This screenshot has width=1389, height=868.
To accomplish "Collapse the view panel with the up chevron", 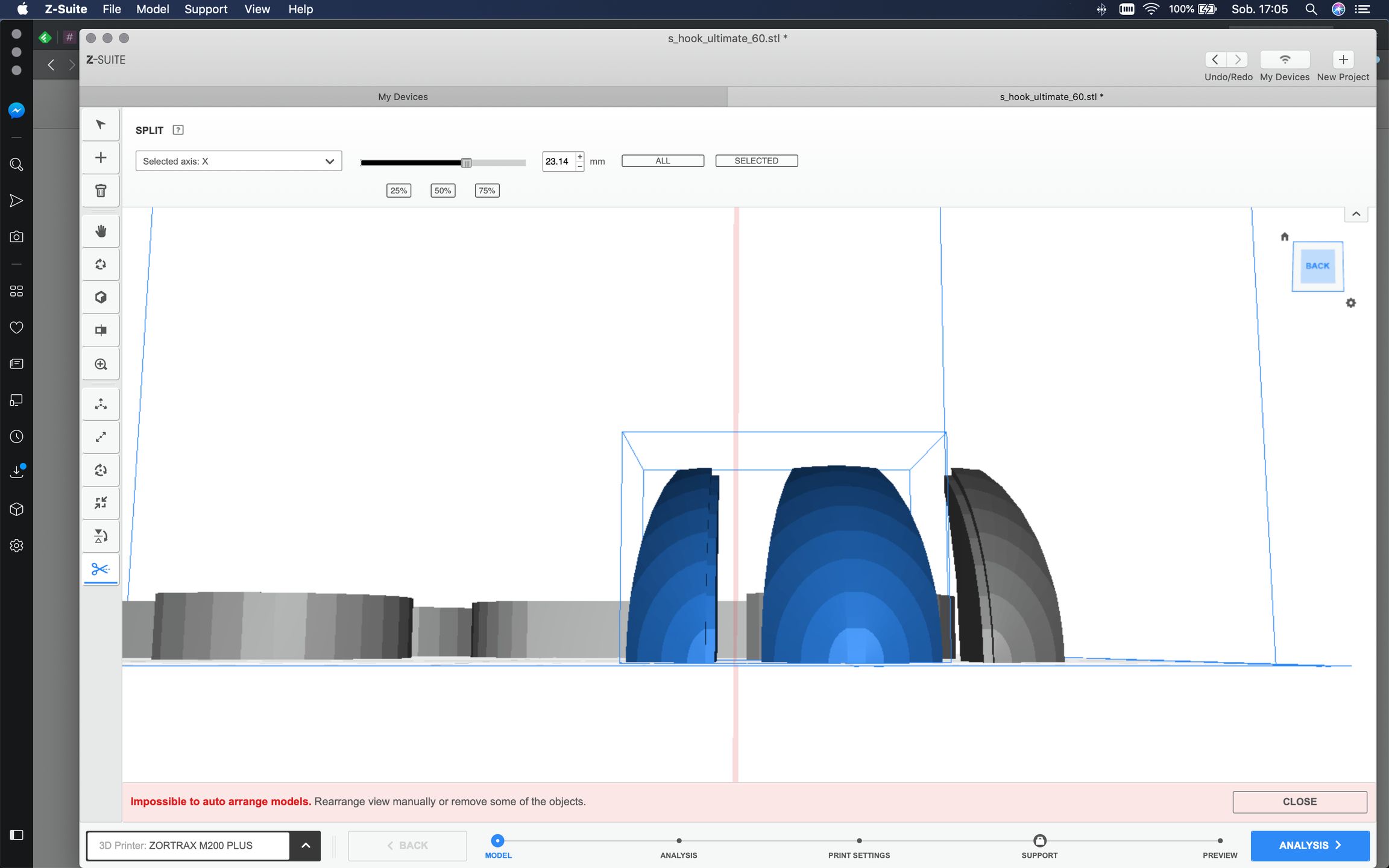I will 1356,214.
